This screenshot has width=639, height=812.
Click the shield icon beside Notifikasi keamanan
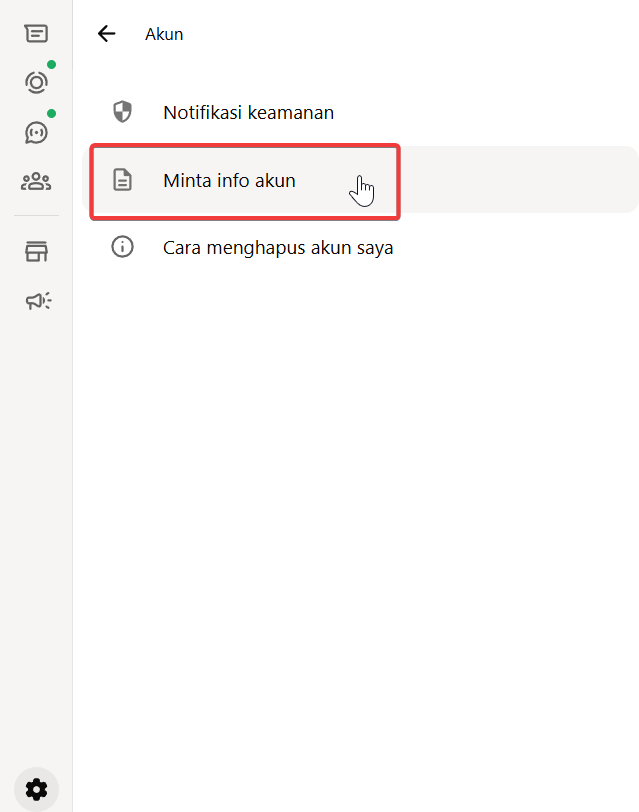(x=122, y=112)
